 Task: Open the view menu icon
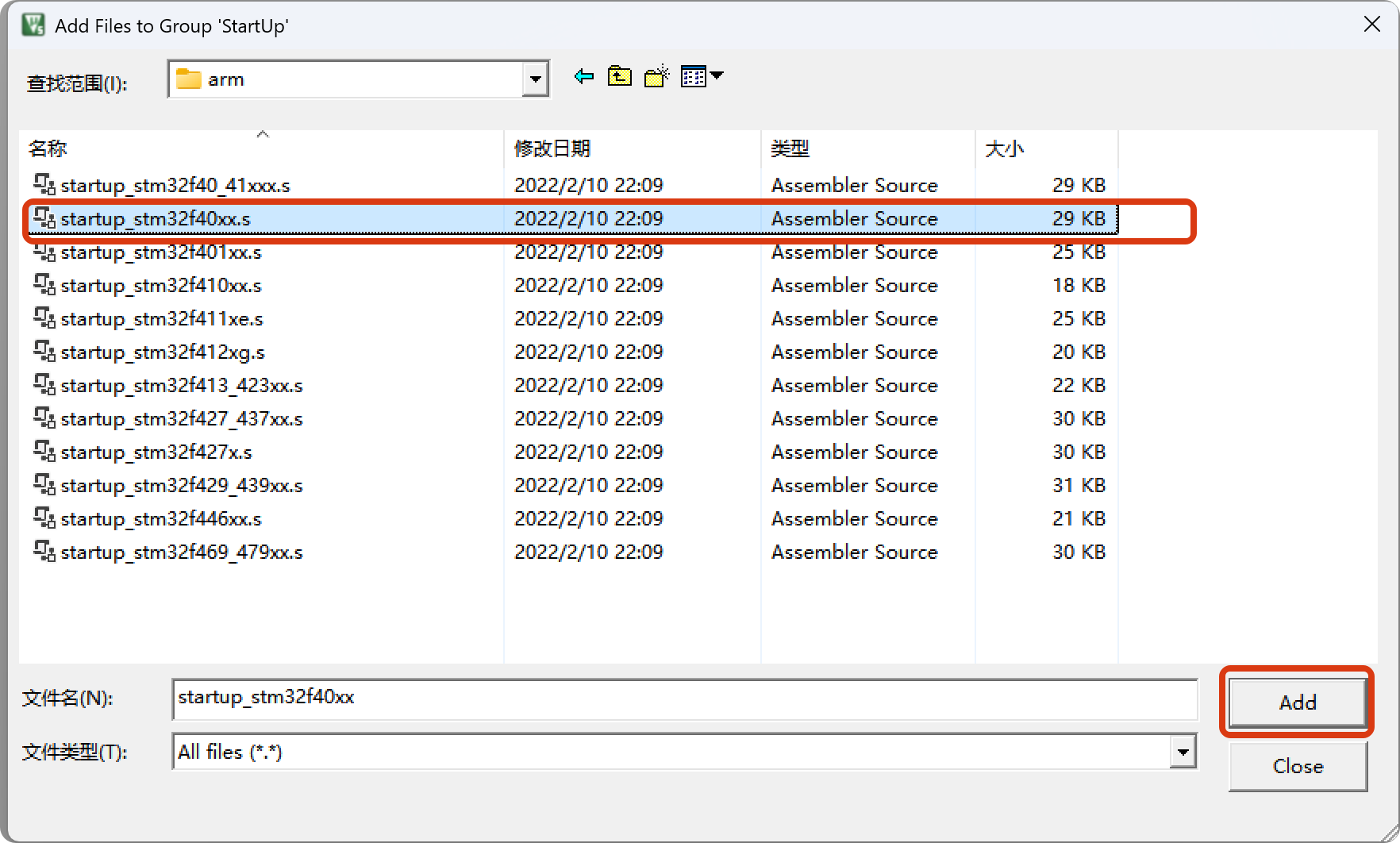(702, 76)
